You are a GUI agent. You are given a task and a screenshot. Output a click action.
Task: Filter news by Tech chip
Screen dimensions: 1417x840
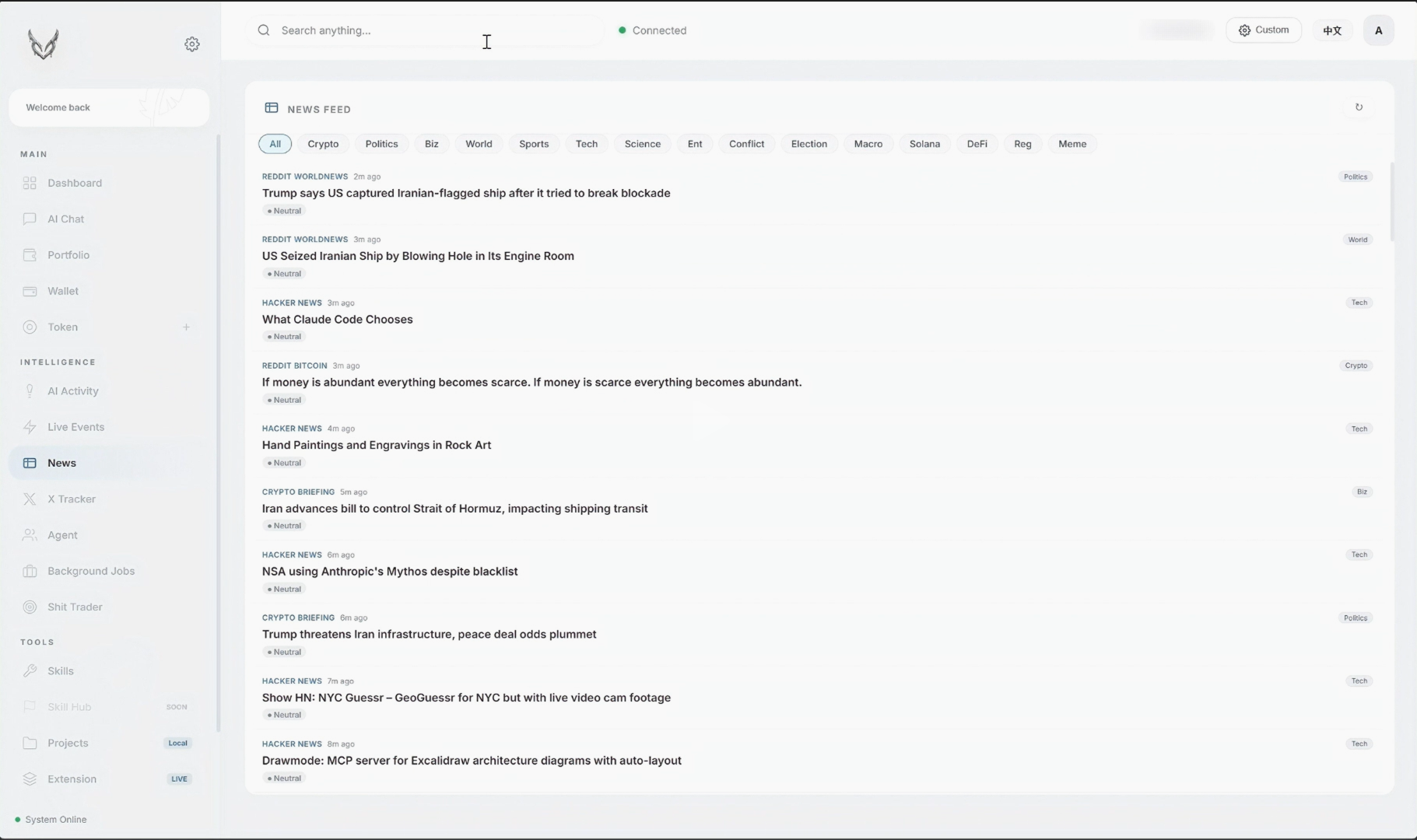[587, 144]
